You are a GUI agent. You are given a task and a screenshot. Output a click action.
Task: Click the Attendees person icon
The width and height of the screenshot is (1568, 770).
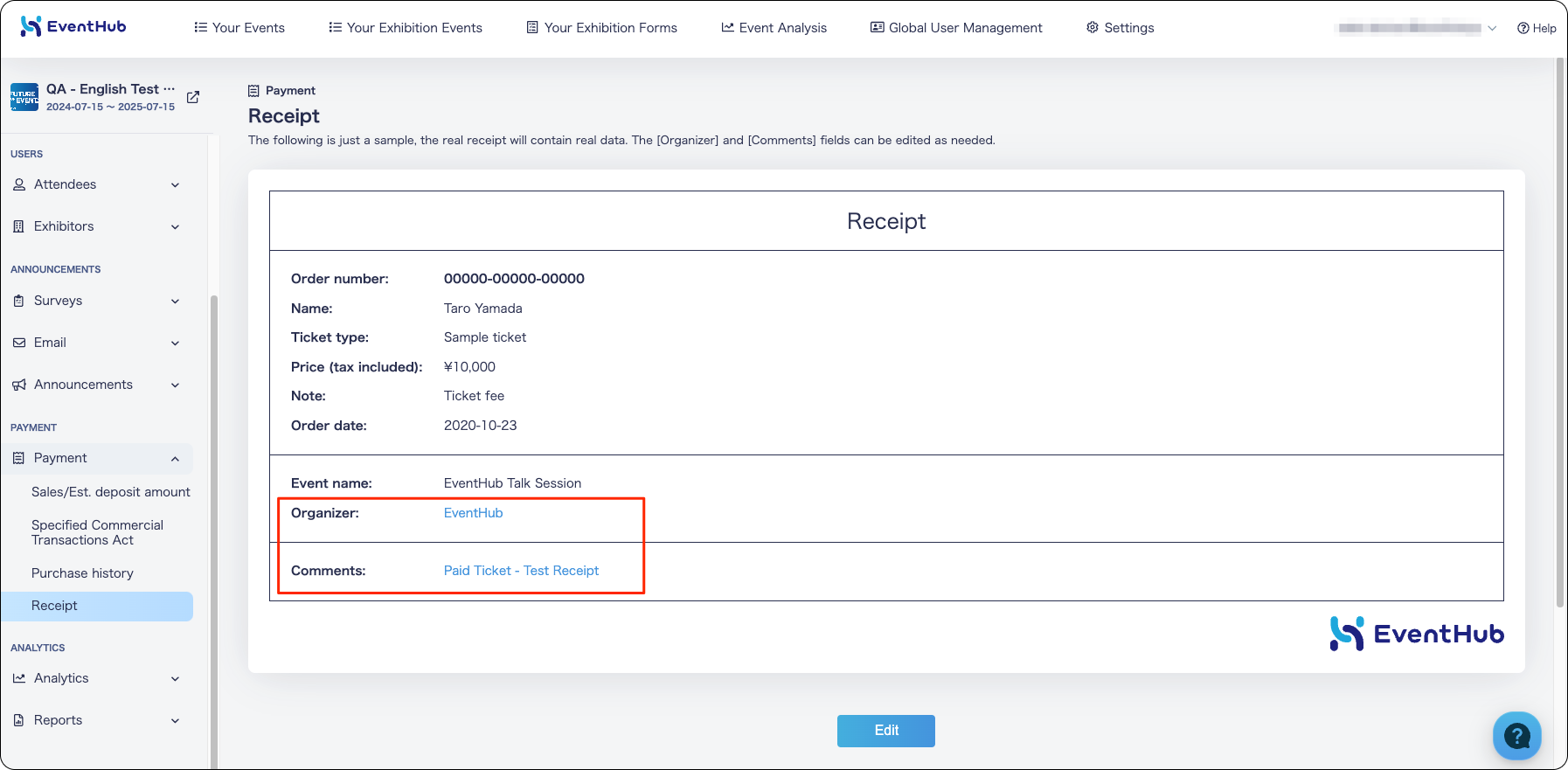[x=19, y=184]
